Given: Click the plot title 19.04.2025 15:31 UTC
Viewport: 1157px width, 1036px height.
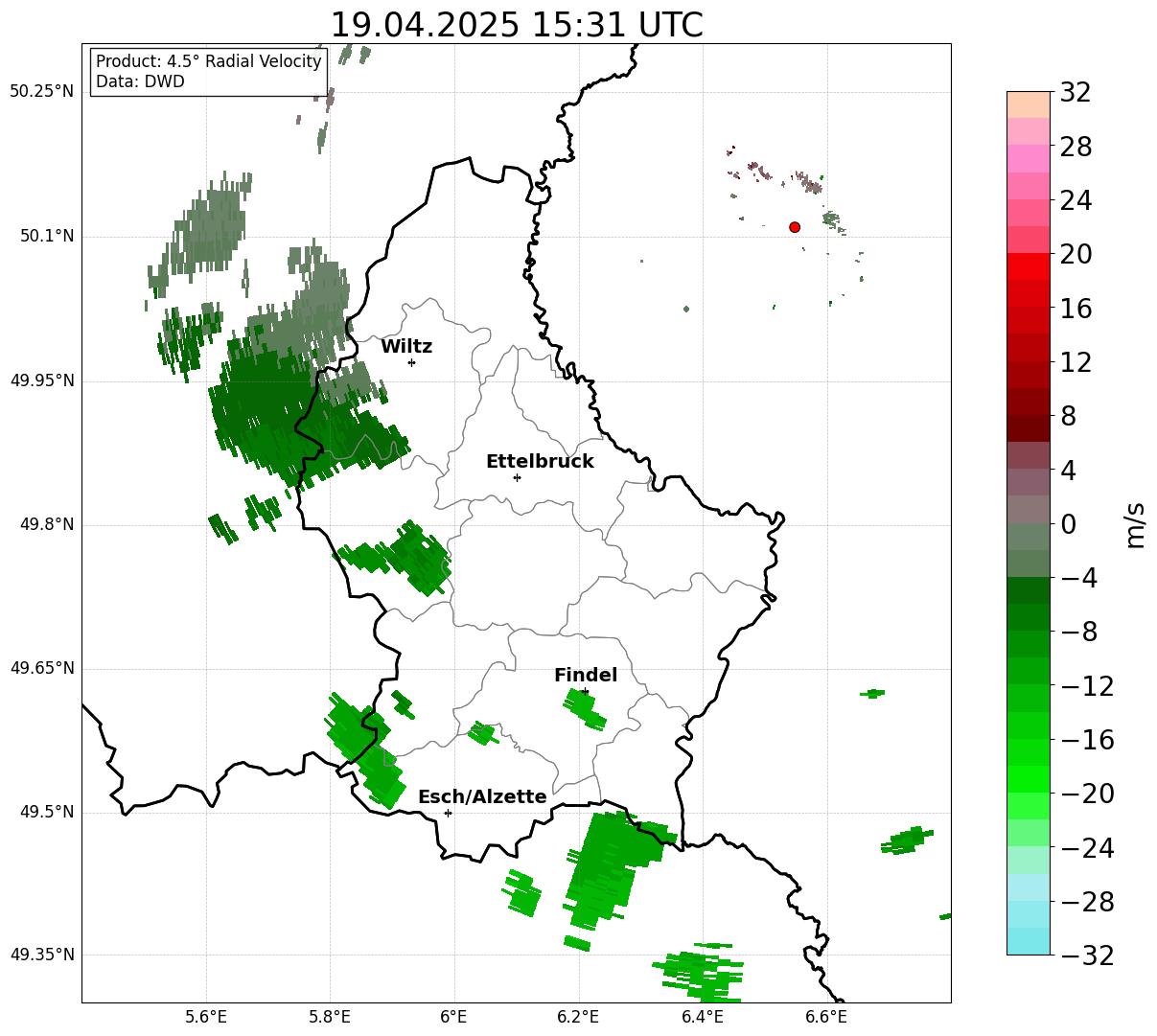Looking at the screenshot, I should click(517, 25).
